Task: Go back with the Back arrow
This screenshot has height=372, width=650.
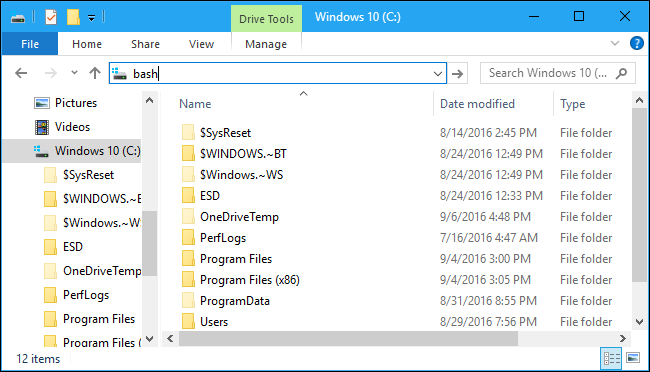Action: pyautogui.click(x=21, y=73)
